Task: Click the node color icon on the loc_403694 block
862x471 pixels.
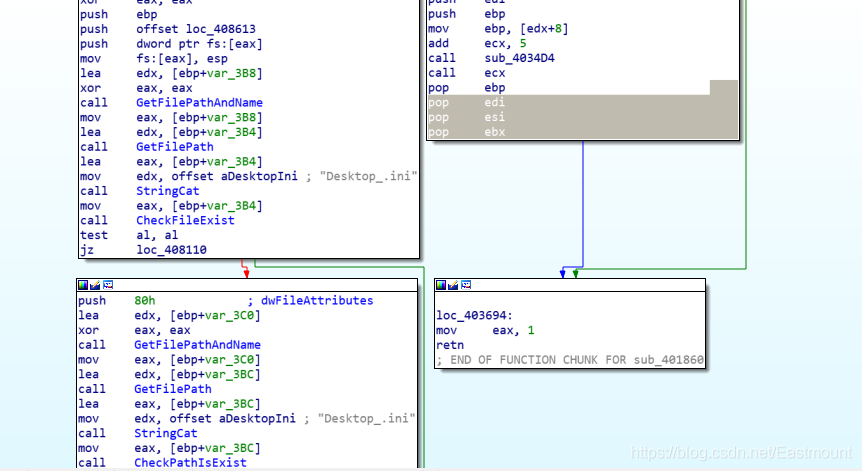Action: 441,285
